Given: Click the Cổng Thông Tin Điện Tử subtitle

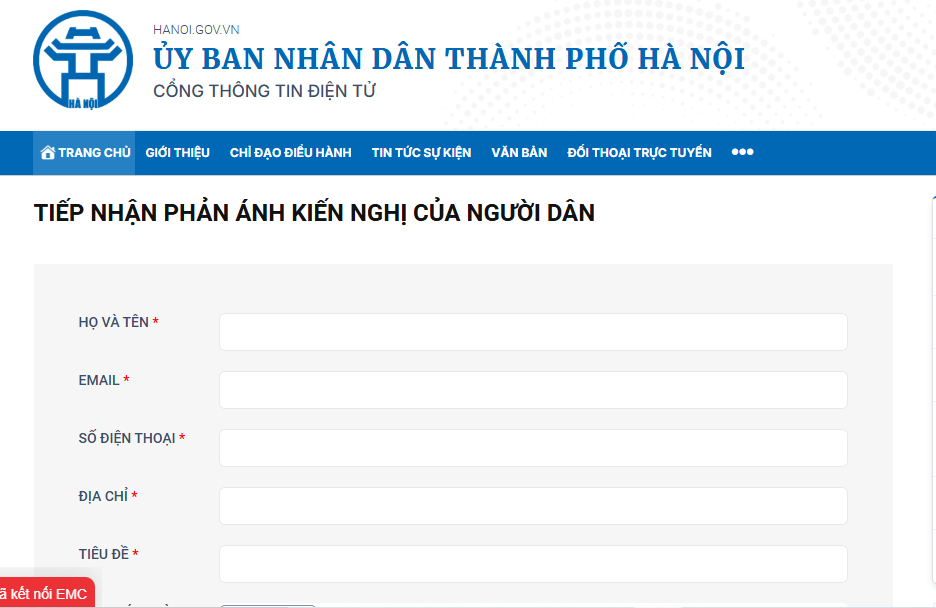Looking at the screenshot, I should 264,91.
